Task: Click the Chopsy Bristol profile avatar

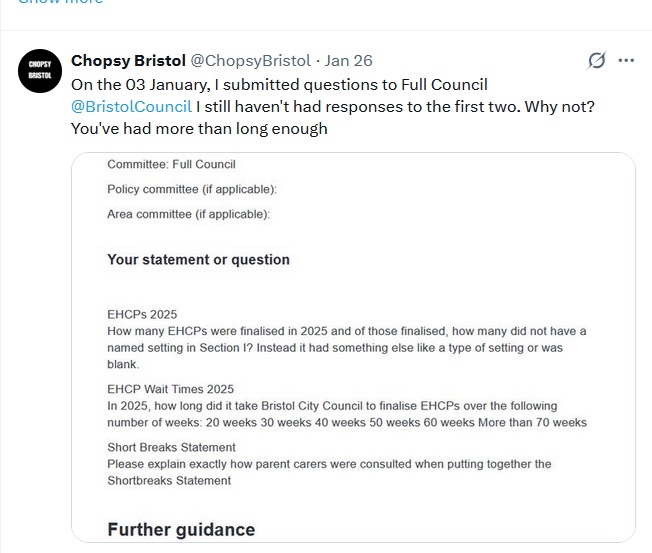Action: point(41,70)
